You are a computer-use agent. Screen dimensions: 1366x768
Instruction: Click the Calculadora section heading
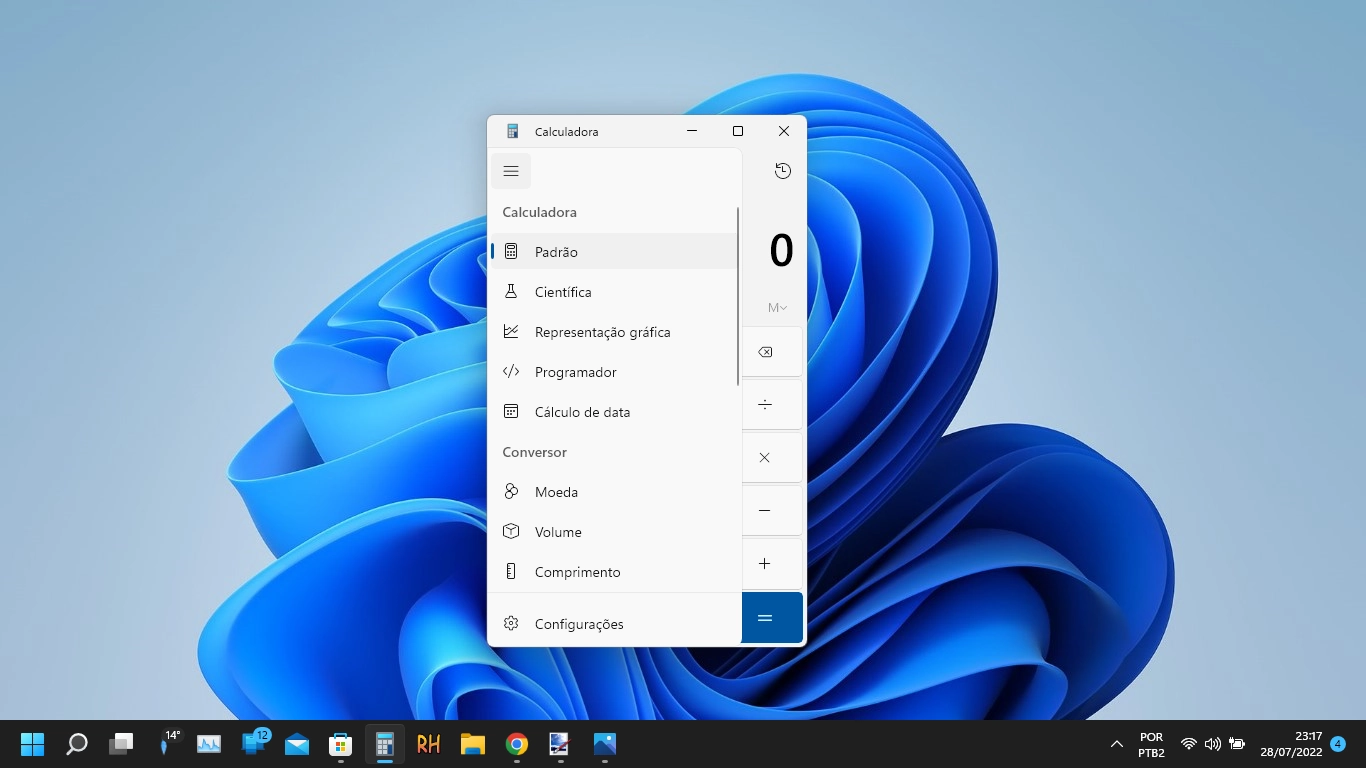(x=539, y=212)
